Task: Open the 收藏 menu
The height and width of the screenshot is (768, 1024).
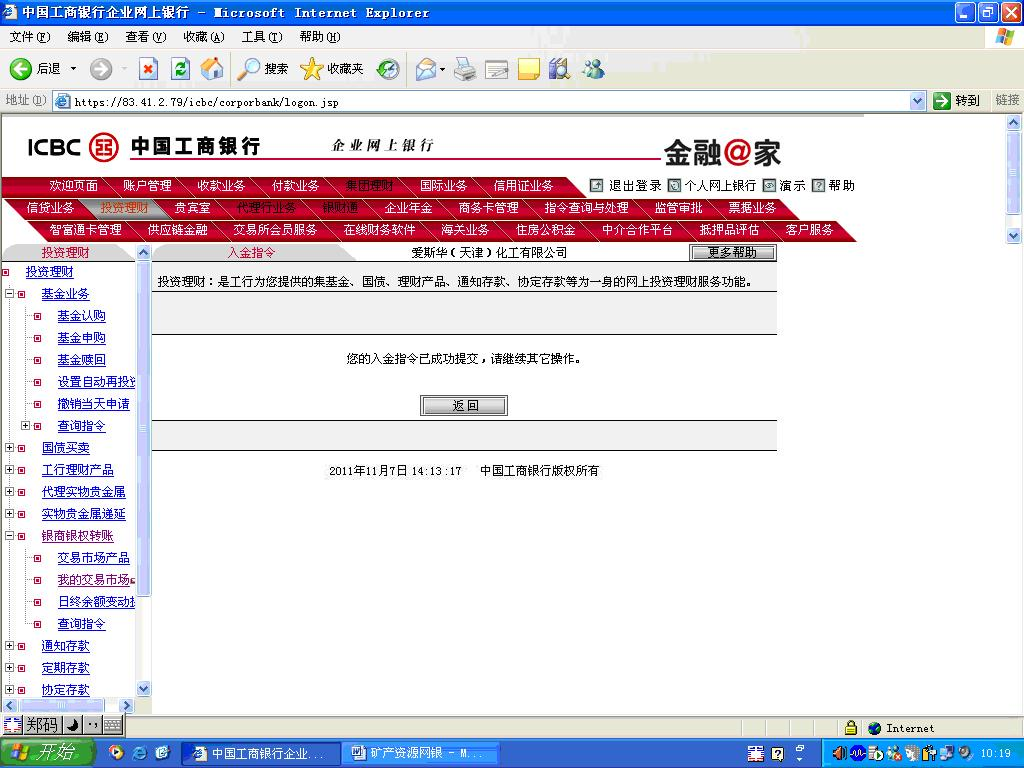Action: pos(204,37)
